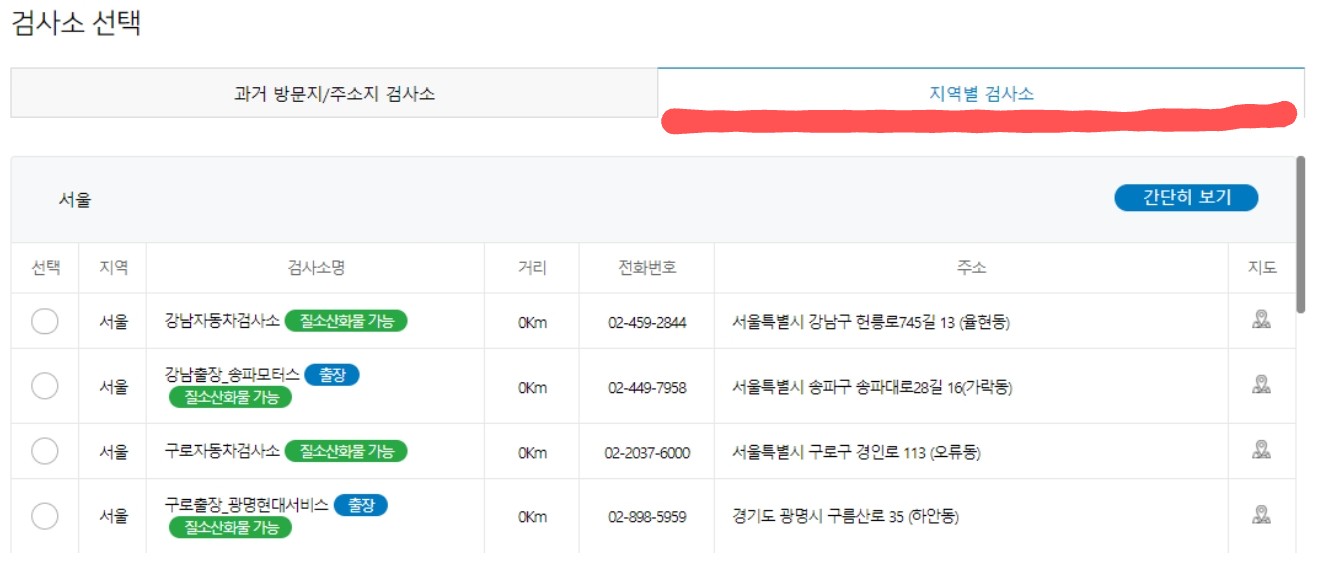This screenshot has width=1319, height=567.
Task: Click the 강남자동차검사소 name text
Action: [222, 321]
